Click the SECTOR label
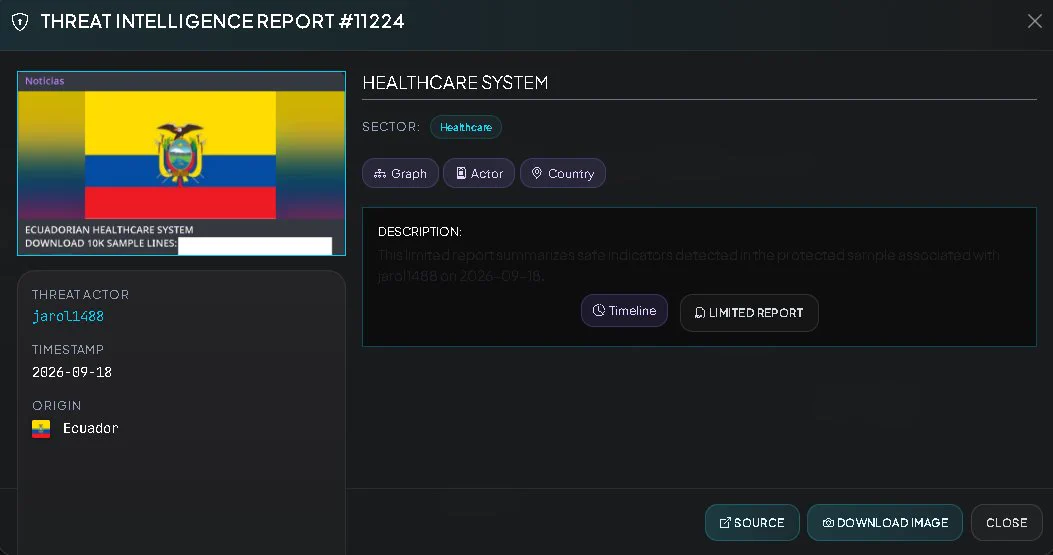The height and width of the screenshot is (555, 1053). [x=391, y=126]
